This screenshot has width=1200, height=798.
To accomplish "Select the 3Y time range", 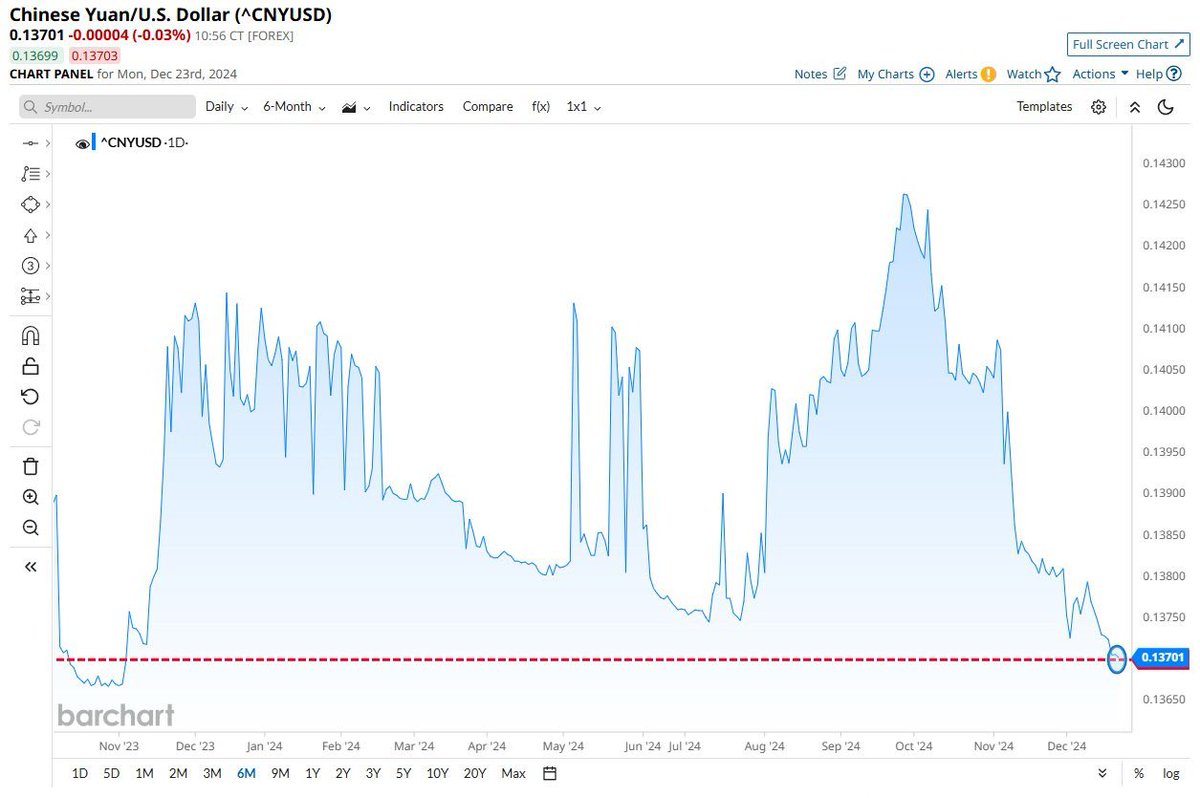I will (373, 773).
